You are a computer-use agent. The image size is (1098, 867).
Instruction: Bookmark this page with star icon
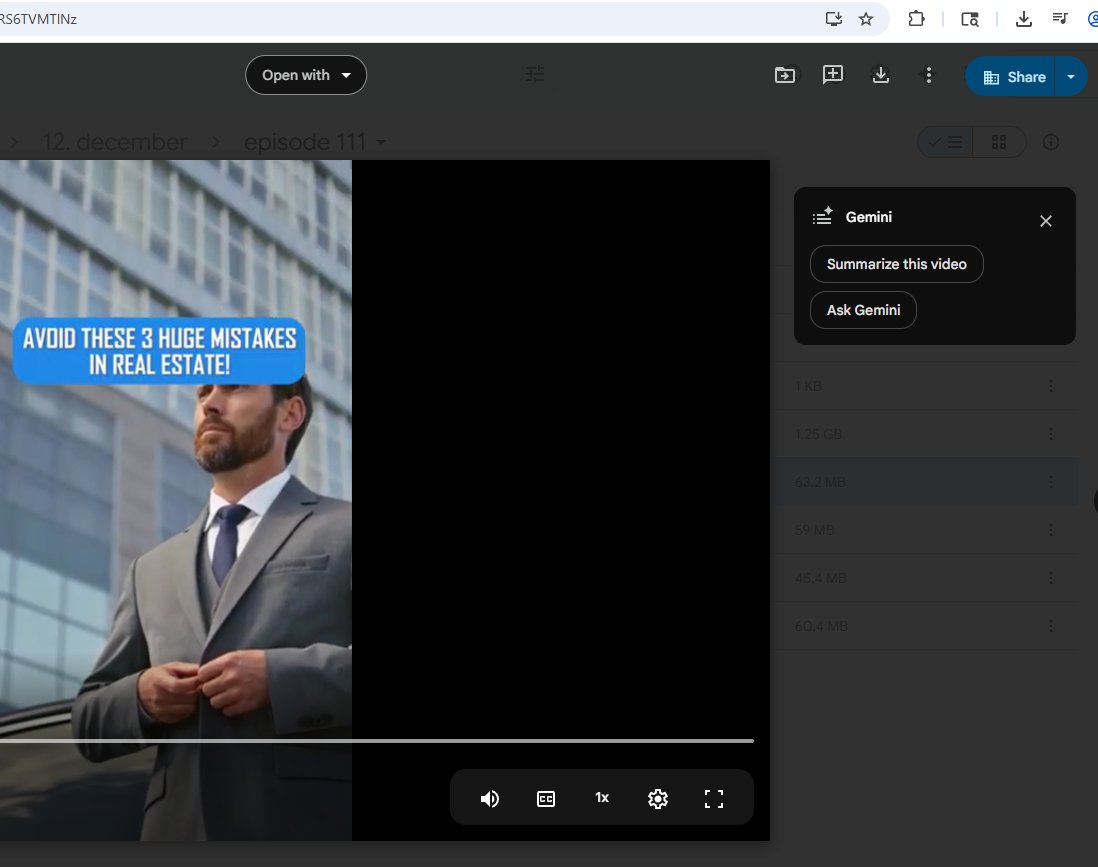pos(866,19)
